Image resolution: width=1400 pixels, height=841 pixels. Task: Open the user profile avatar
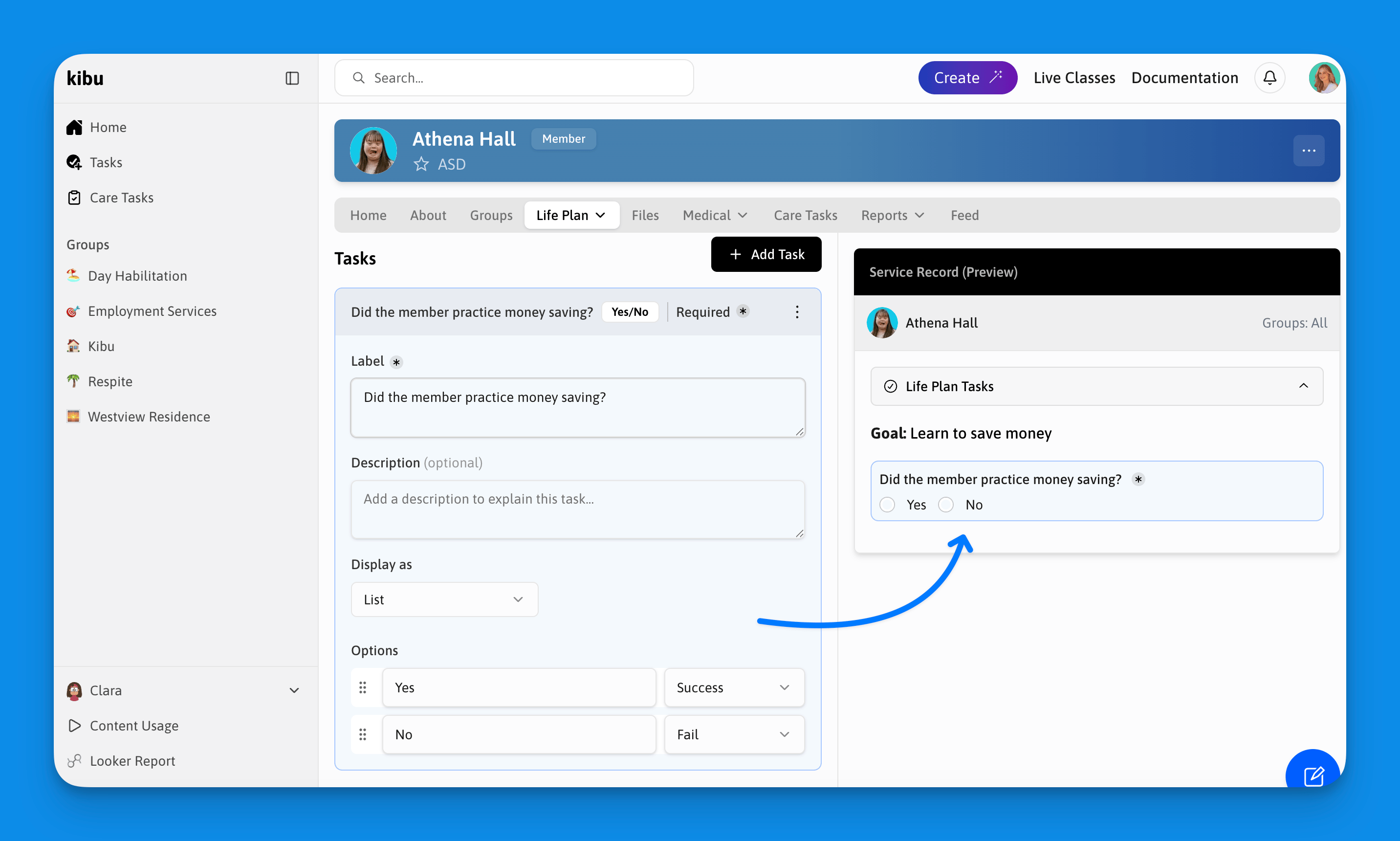(x=1324, y=78)
